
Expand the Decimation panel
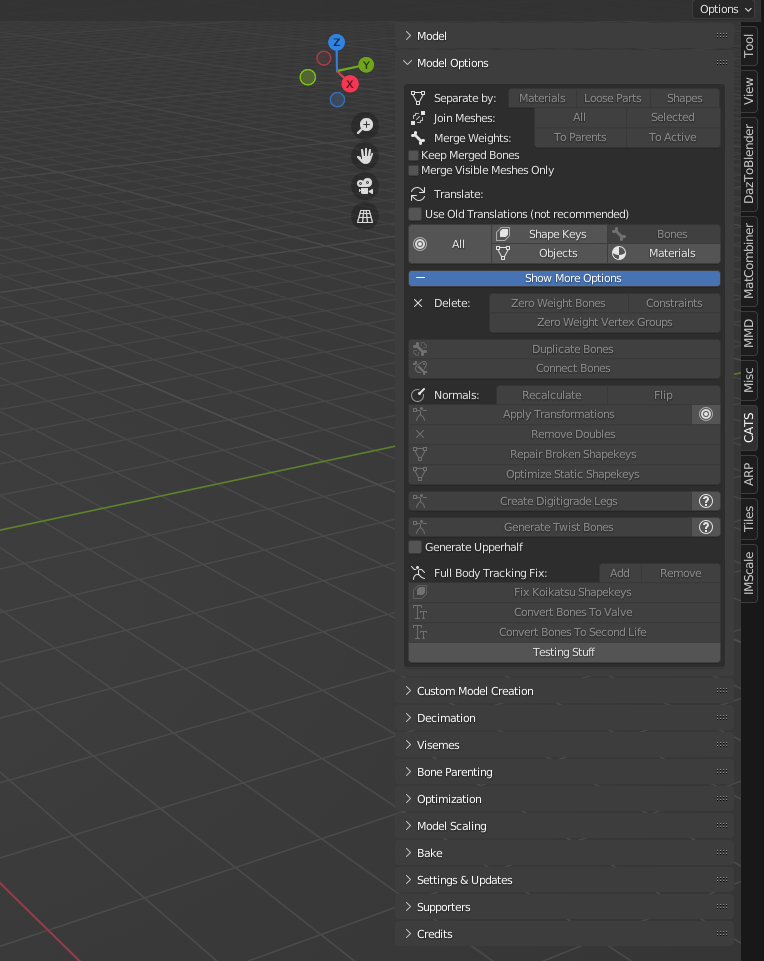pyautogui.click(x=446, y=718)
